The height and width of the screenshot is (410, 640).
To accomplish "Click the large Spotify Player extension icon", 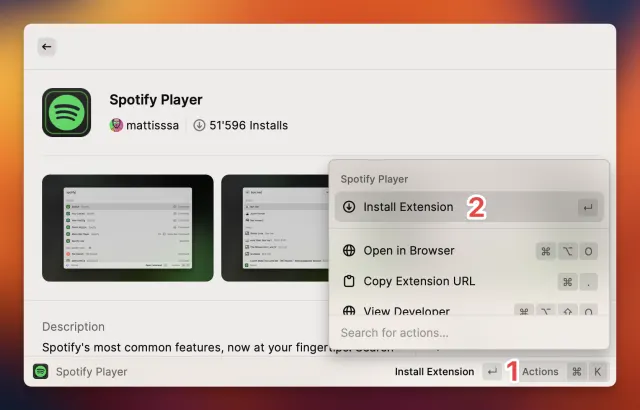I will (x=67, y=112).
